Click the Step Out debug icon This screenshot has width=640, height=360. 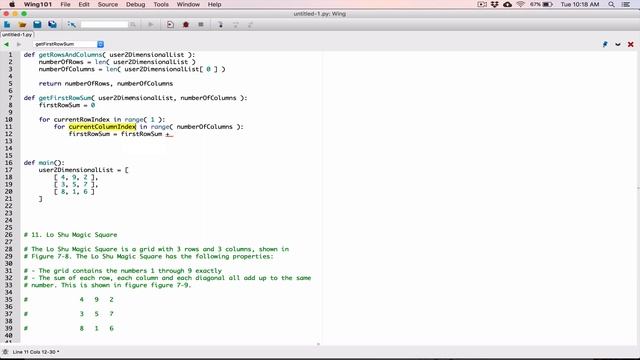pos(250,24)
